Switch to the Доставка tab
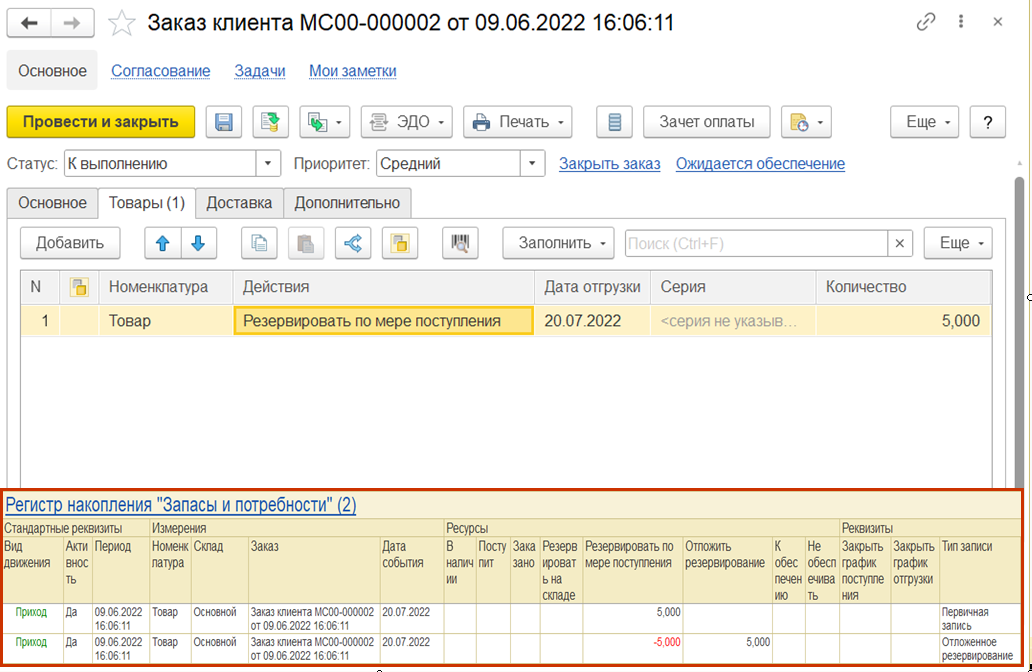 click(239, 203)
